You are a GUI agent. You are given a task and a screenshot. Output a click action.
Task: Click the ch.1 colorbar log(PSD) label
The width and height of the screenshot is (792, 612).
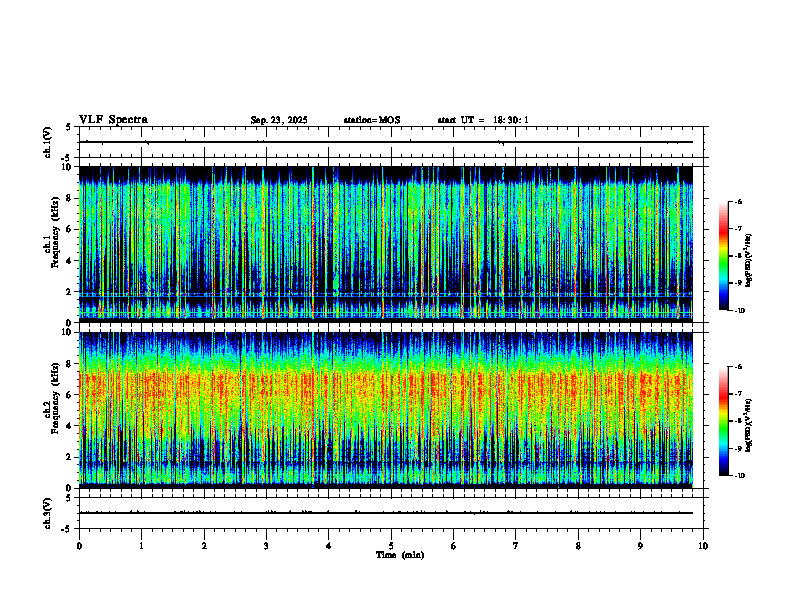tap(749, 261)
